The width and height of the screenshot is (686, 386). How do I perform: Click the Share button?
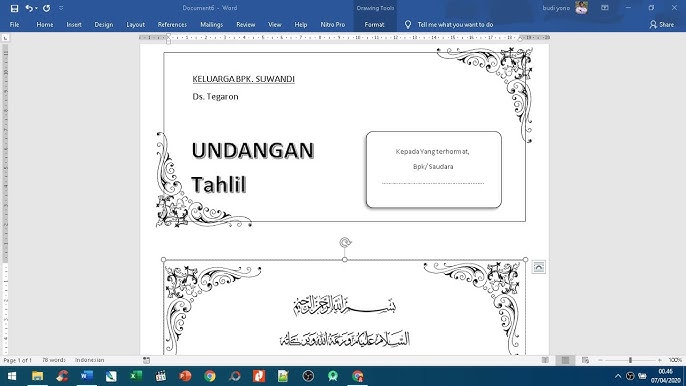click(x=662, y=25)
